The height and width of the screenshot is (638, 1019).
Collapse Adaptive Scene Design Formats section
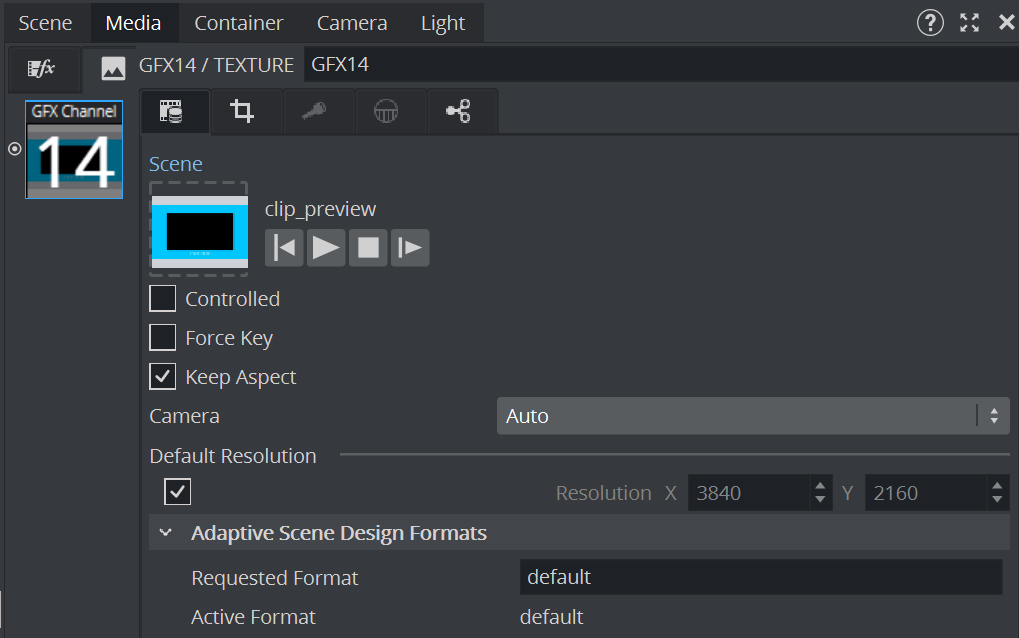[166, 533]
